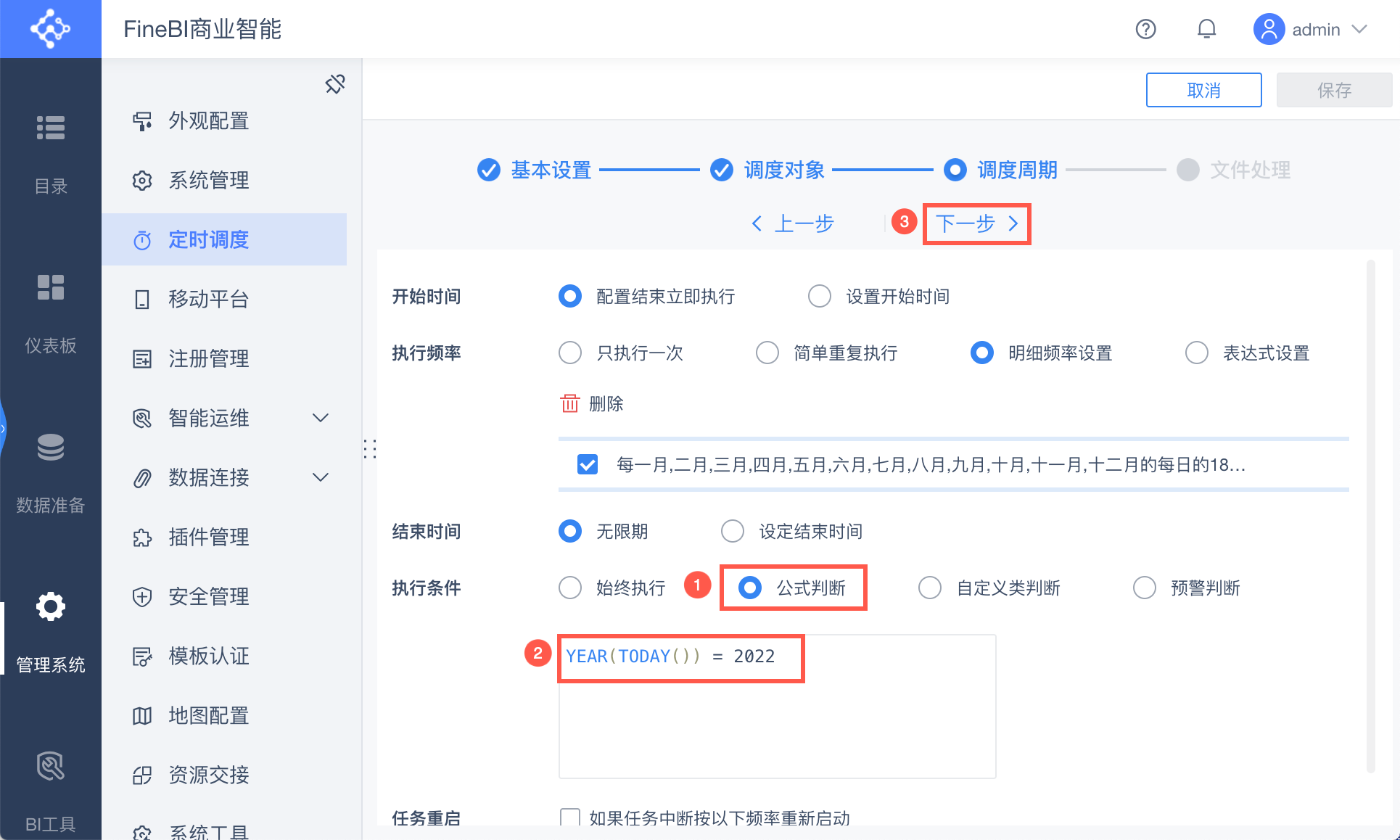Open 外观配置 menu item
The width and height of the screenshot is (1400, 840).
tap(209, 120)
